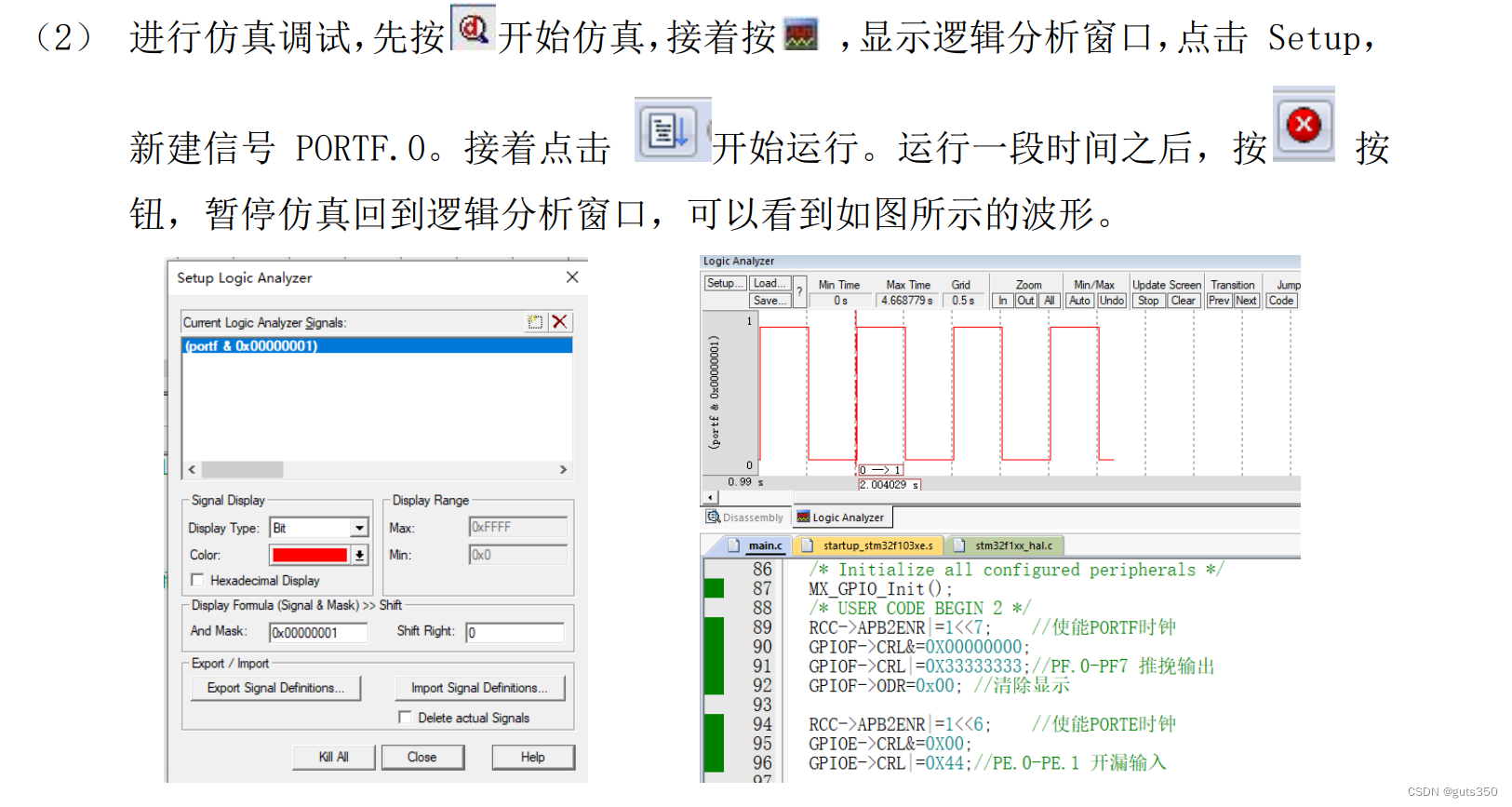Screen dimensions: 1512x807
Task: Close the Setup Logic Analyzer dialog
Action: point(572,277)
